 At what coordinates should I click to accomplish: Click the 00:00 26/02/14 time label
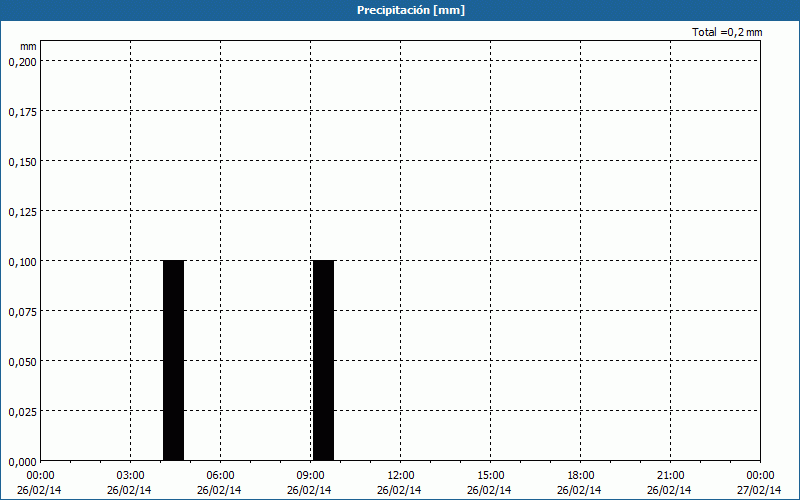(39, 483)
